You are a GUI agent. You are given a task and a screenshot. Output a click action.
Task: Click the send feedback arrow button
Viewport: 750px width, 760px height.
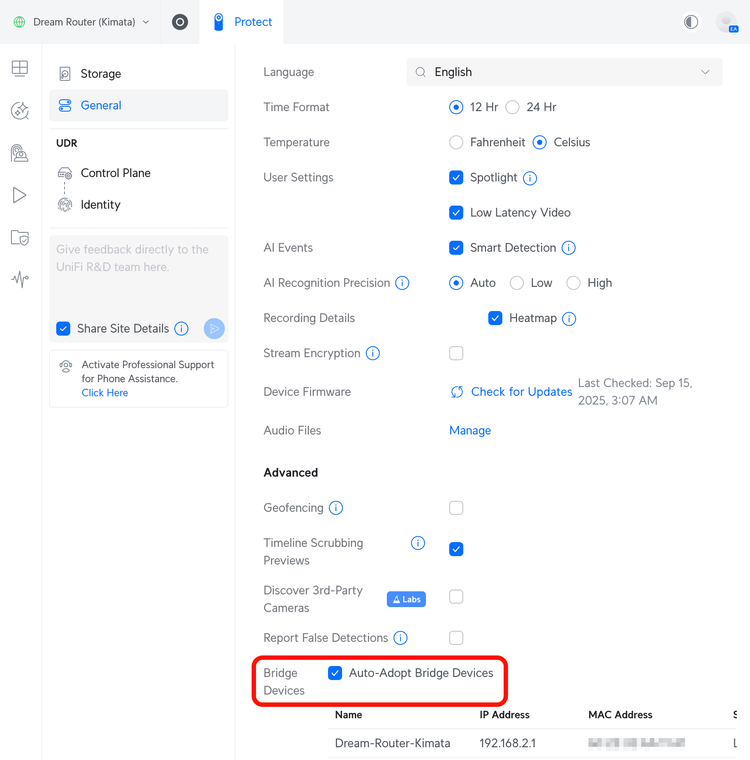[214, 329]
